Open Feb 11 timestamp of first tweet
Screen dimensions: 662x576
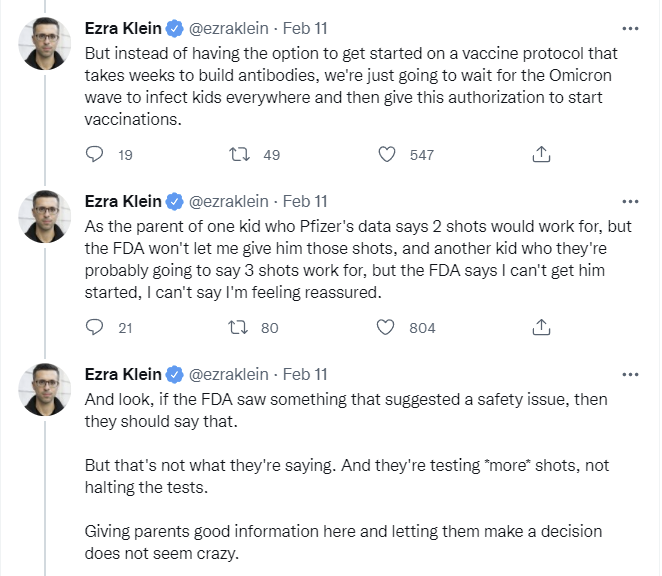[x=305, y=29]
